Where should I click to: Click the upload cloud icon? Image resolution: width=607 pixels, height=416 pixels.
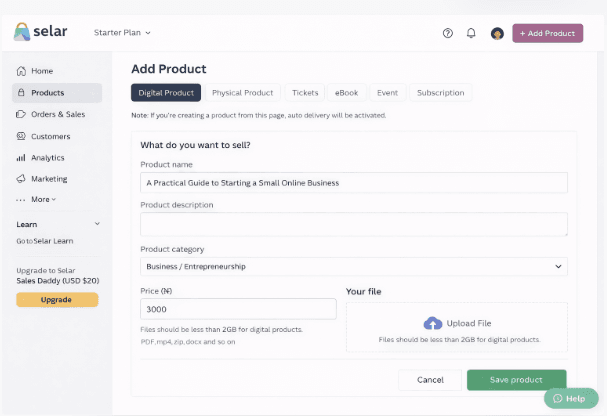coord(432,323)
